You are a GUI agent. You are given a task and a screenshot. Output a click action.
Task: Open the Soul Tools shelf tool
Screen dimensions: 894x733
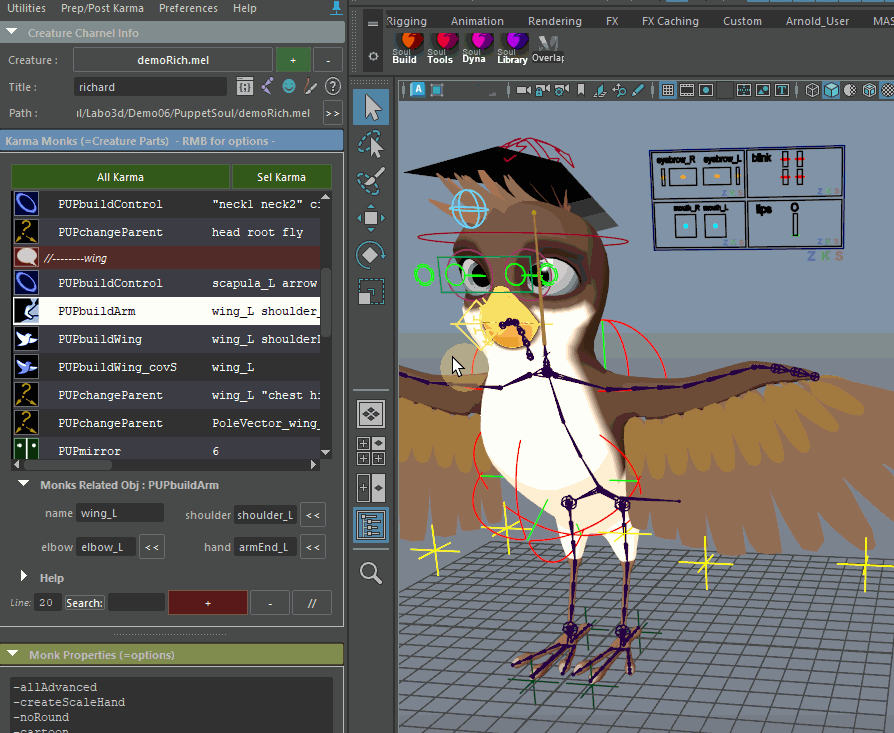click(x=440, y=48)
